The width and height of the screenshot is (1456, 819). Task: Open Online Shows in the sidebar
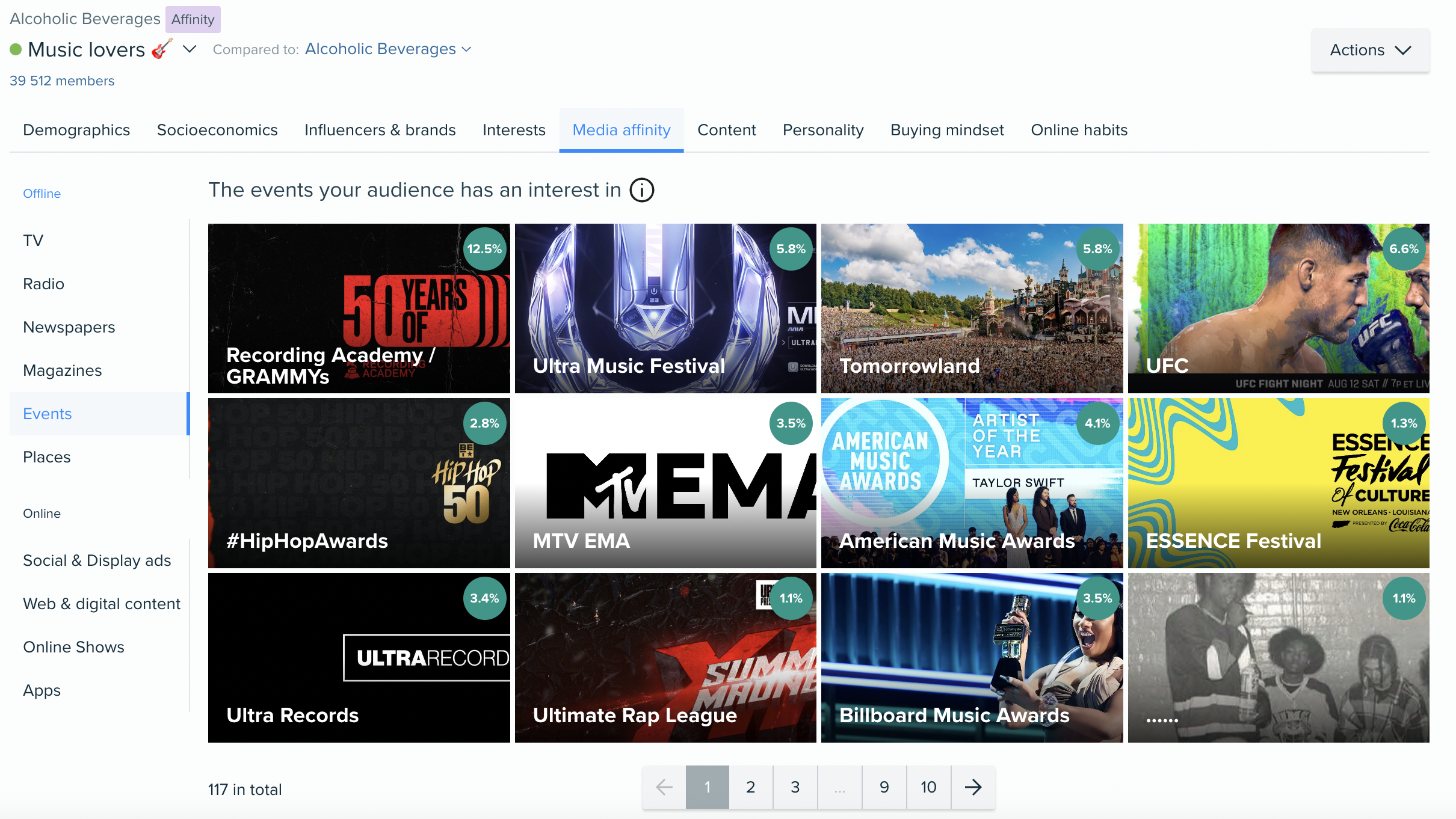[x=99, y=647]
